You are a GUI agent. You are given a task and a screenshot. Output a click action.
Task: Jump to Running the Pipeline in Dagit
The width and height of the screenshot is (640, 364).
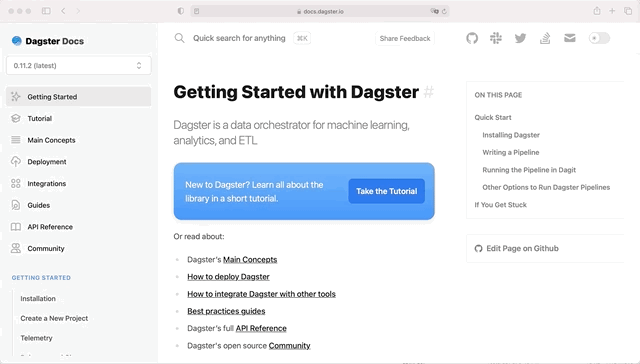point(529,170)
